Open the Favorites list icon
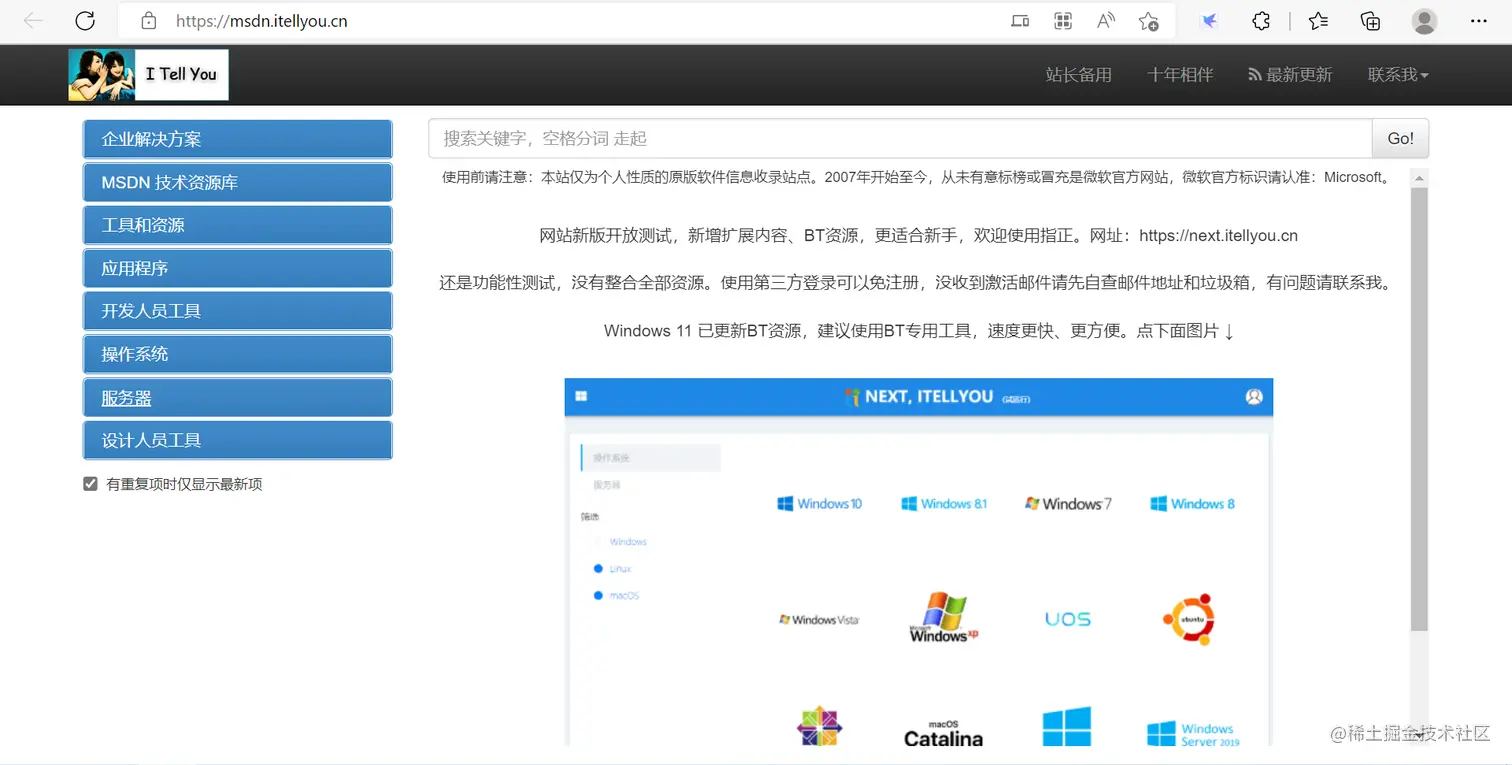This screenshot has width=1512, height=765. coord(1319,20)
